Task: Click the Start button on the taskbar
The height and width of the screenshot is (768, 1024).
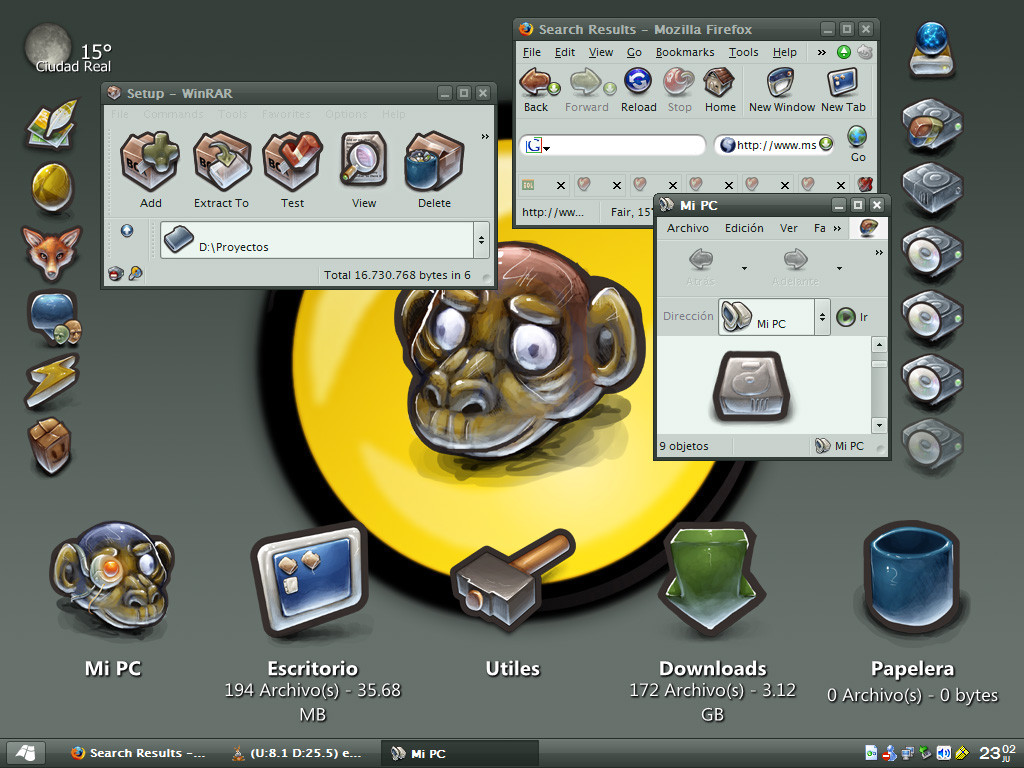Action: point(25,753)
